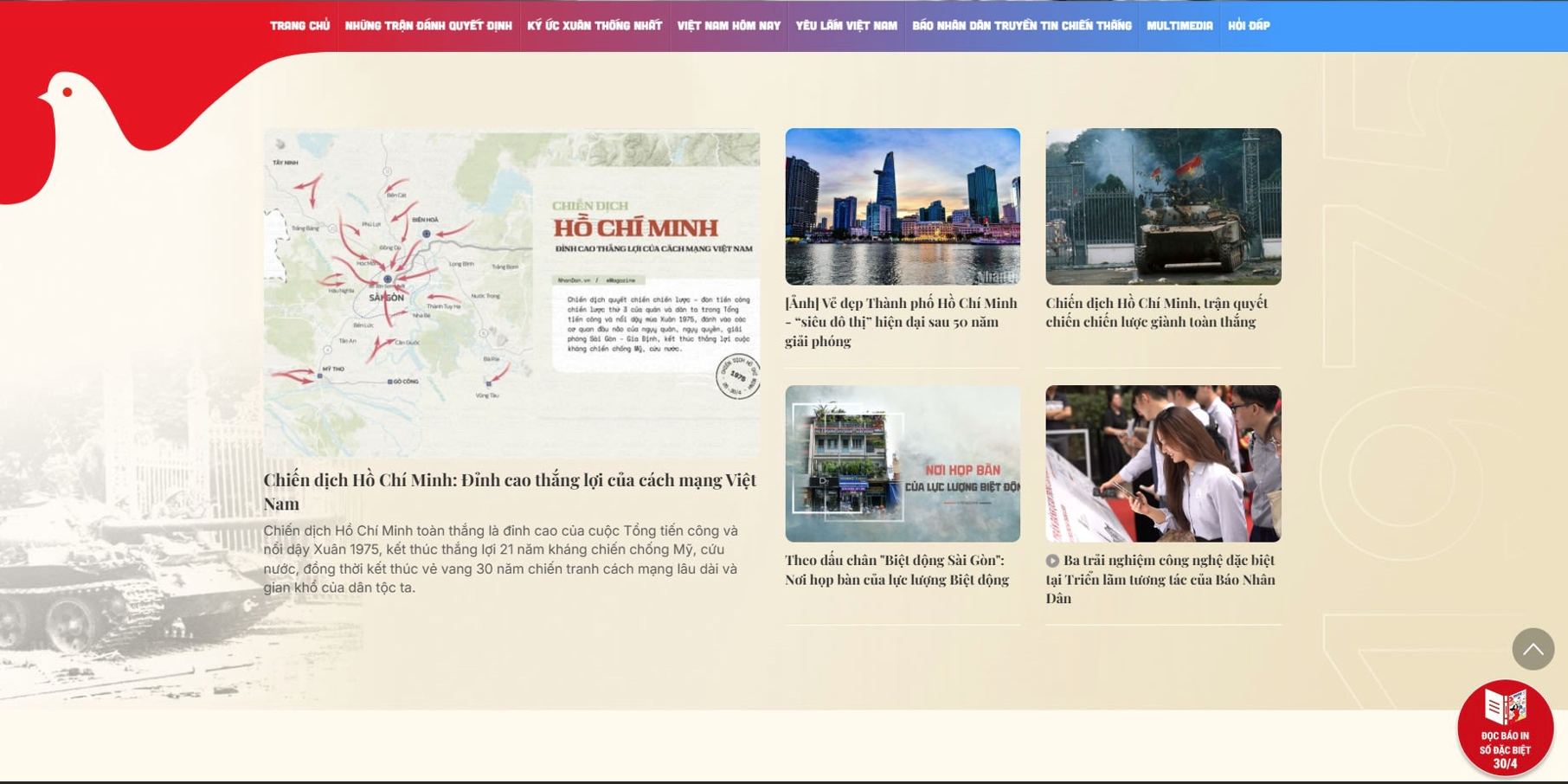Open Yêu lắm Việt Nam section

click(x=846, y=26)
